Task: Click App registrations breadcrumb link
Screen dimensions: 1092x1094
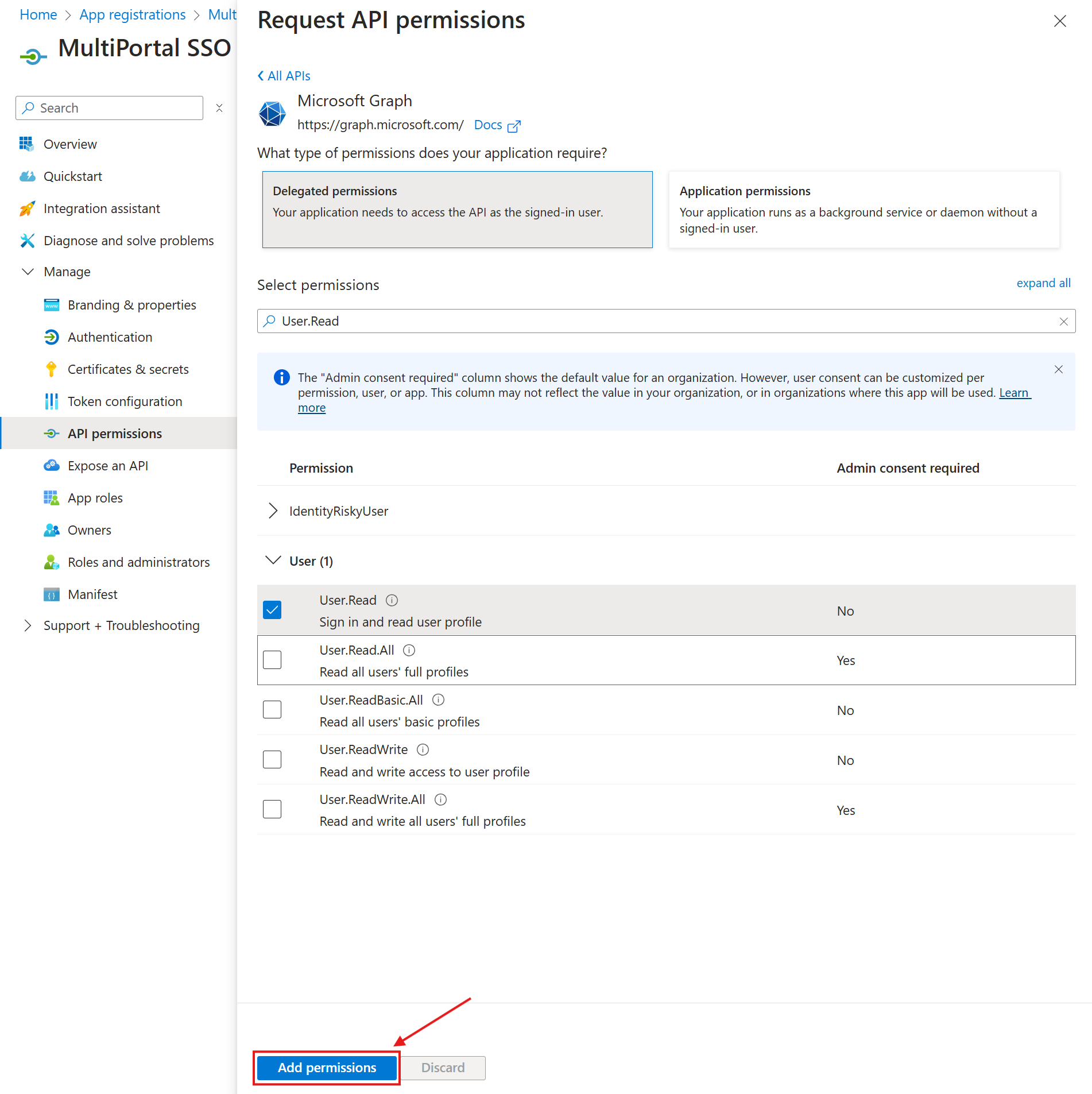Action: coord(133,14)
